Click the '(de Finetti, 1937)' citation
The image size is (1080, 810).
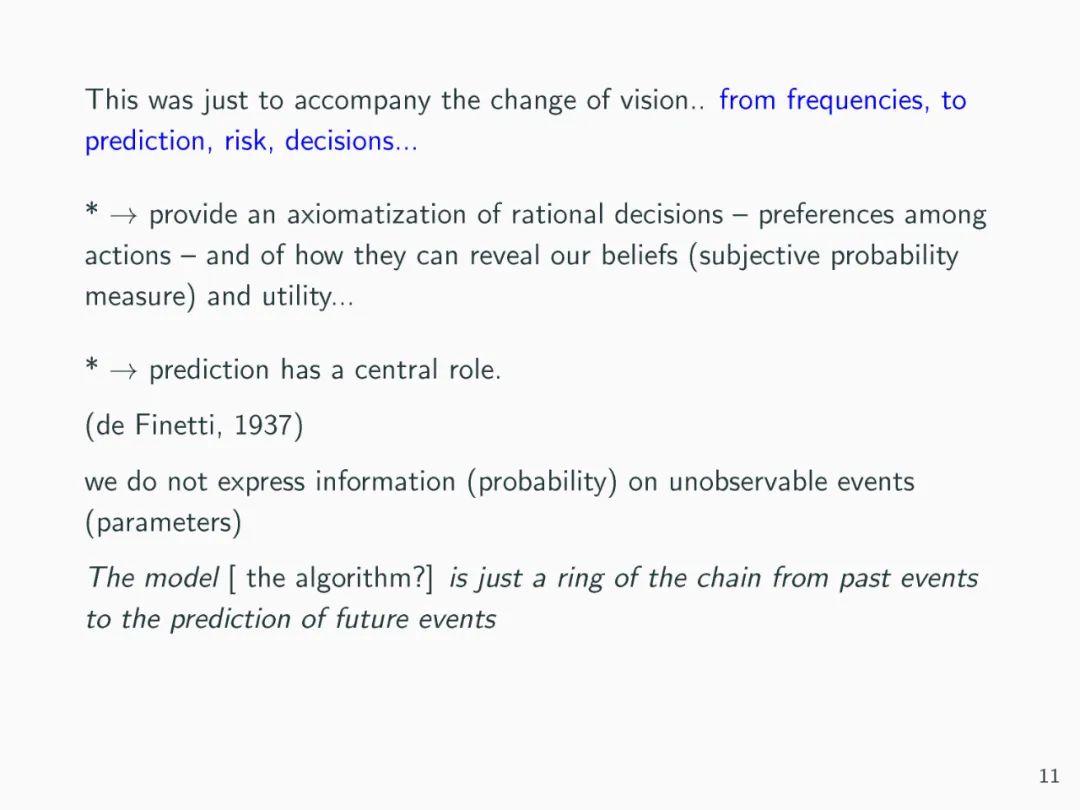[194, 425]
